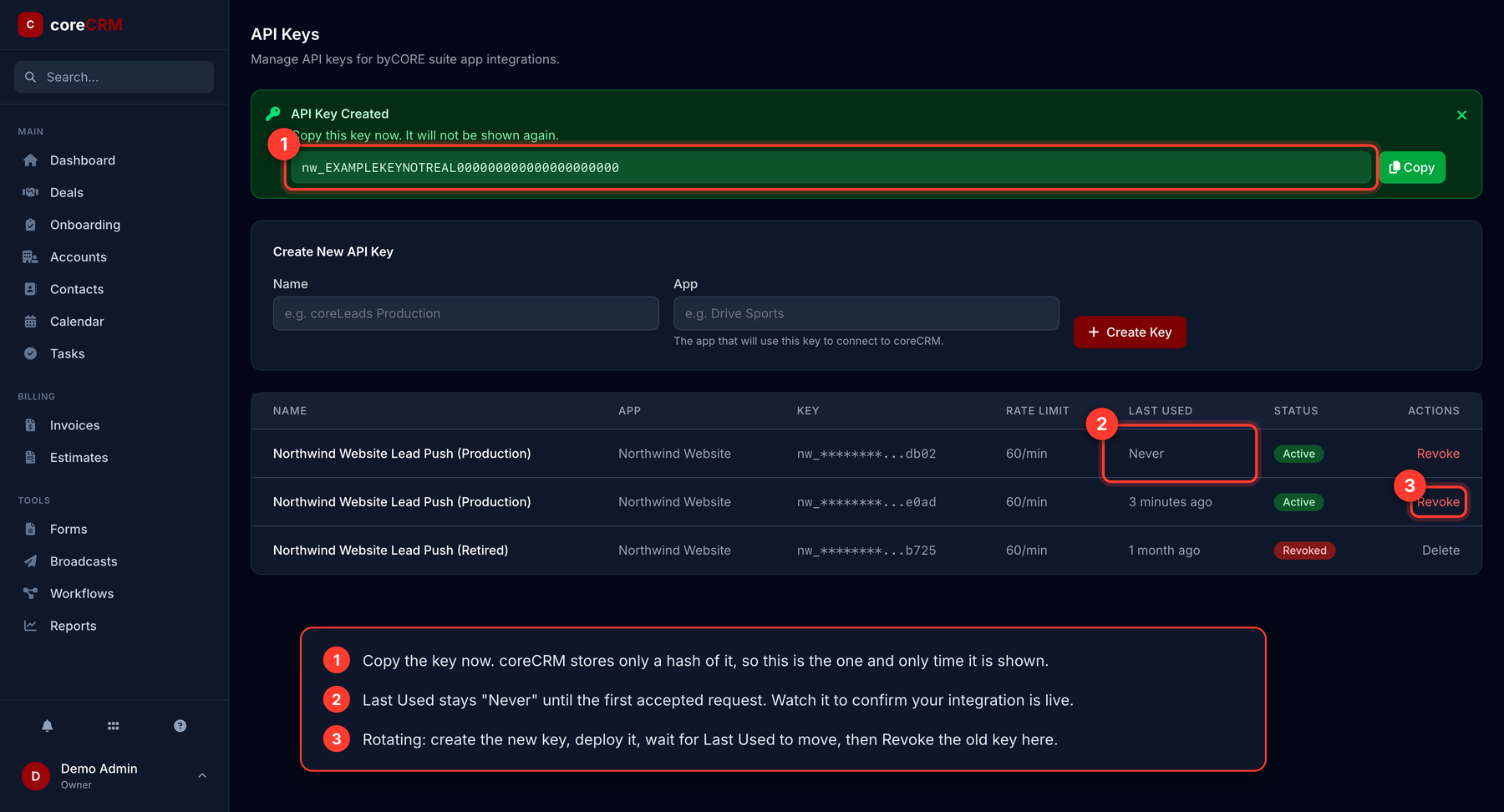The width and height of the screenshot is (1504, 812).
Task: Click the RATE LIMIT column header
Action: click(x=1037, y=411)
